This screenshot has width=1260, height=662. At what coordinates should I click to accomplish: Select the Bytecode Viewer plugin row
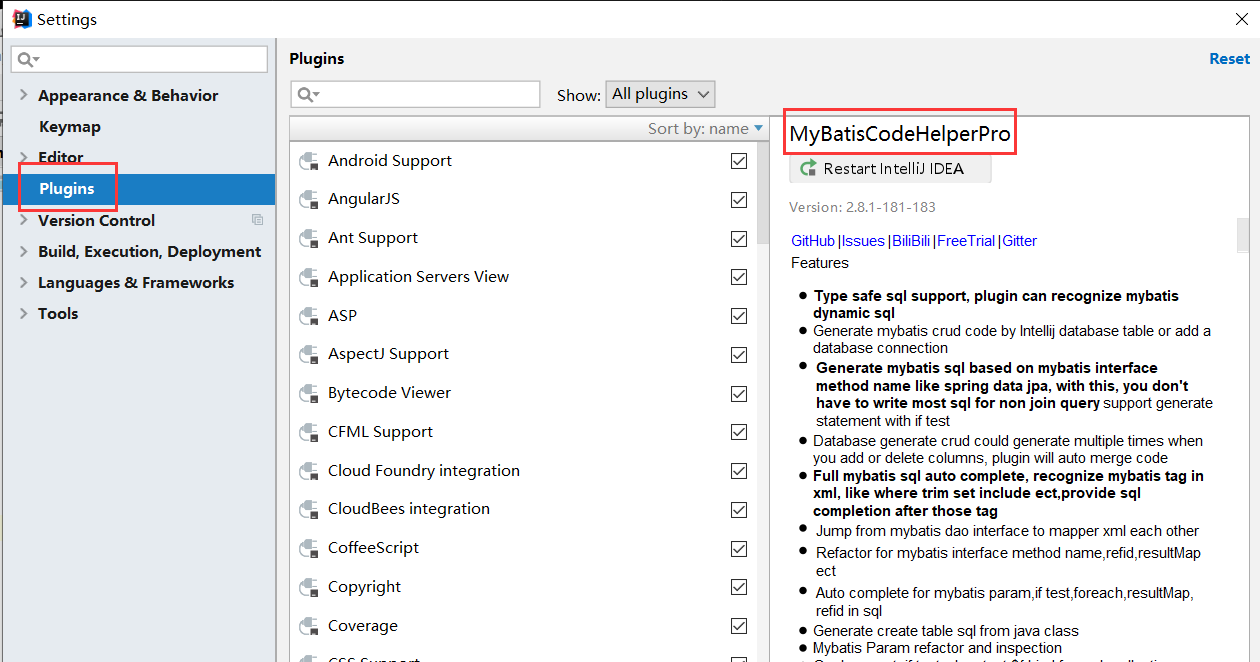point(524,393)
